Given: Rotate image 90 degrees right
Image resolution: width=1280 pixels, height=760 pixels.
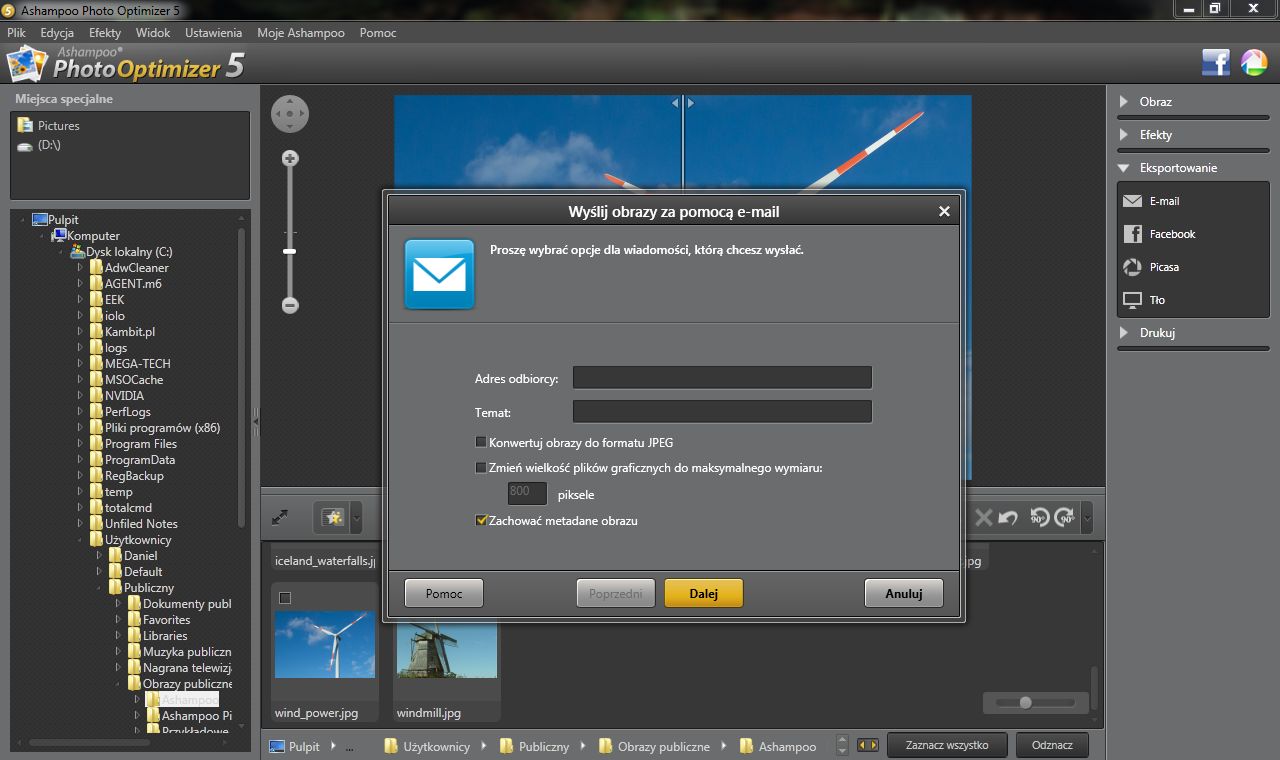Looking at the screenshot, I should [1065, 517].
